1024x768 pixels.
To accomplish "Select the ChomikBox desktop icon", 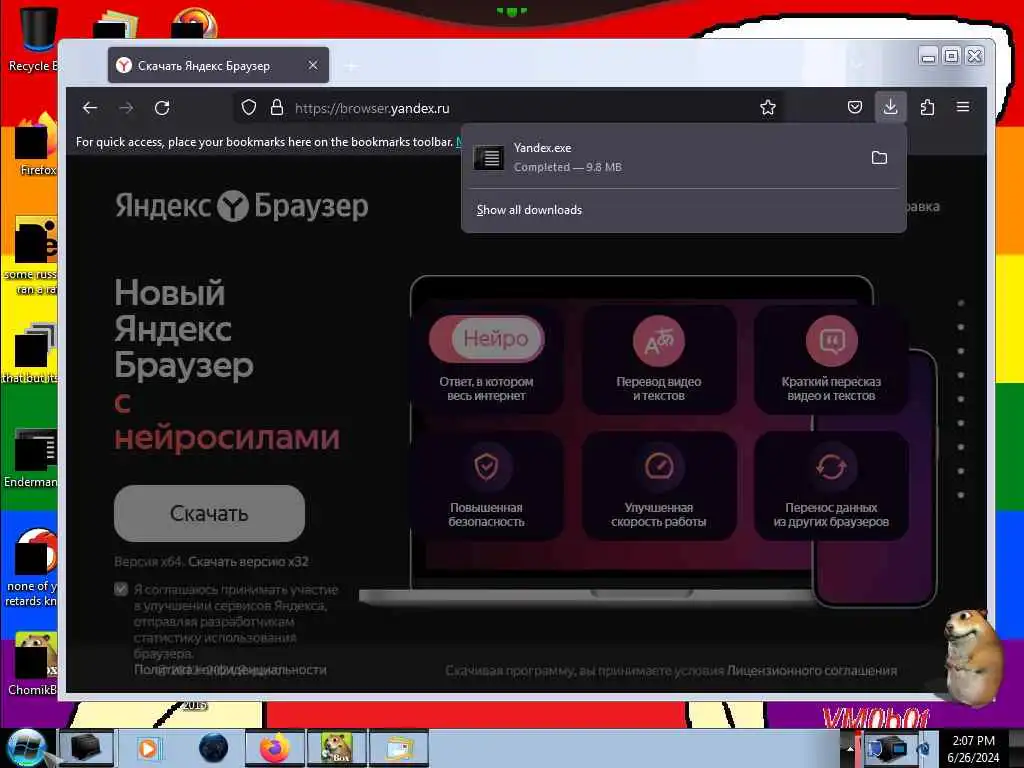I will (33, 663).
